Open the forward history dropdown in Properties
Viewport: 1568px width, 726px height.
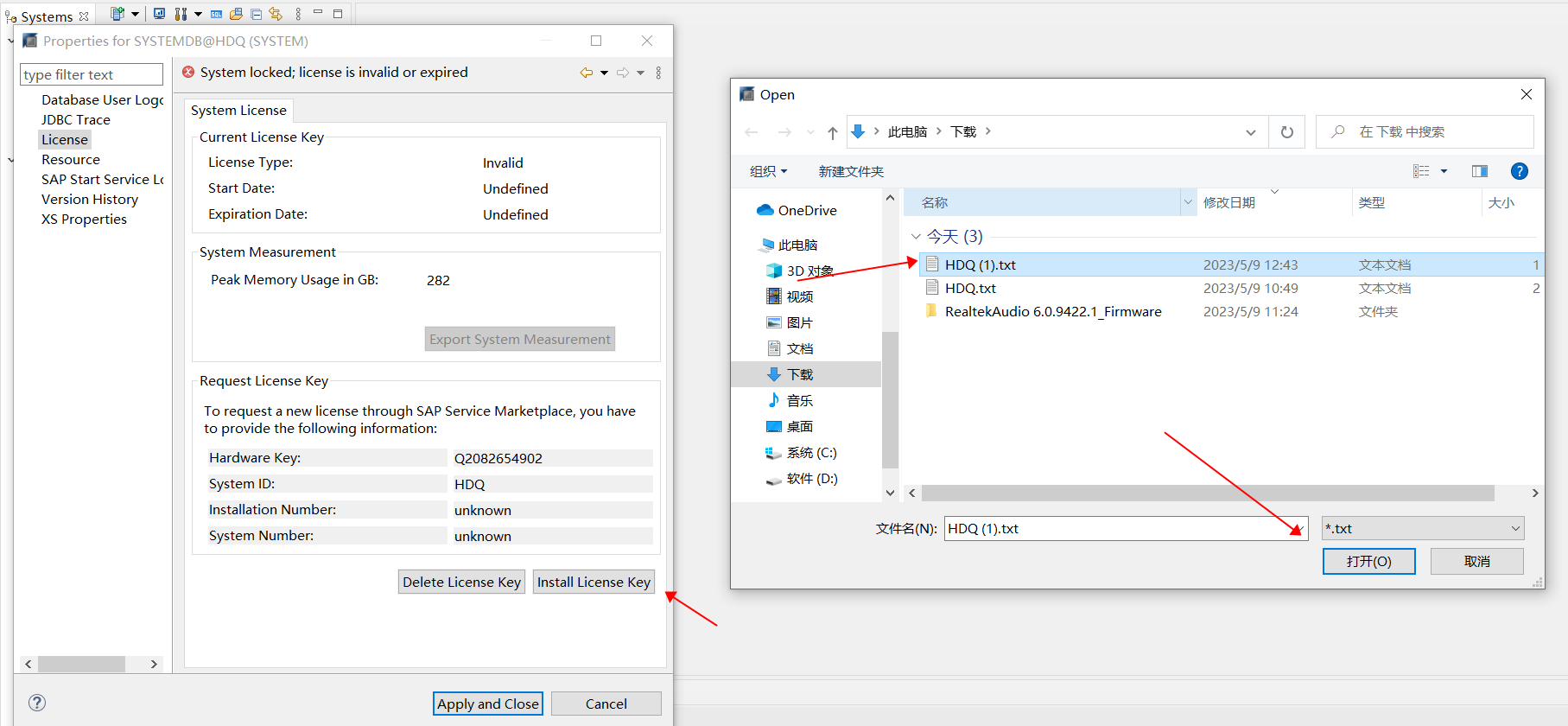(x=640, y=73)
